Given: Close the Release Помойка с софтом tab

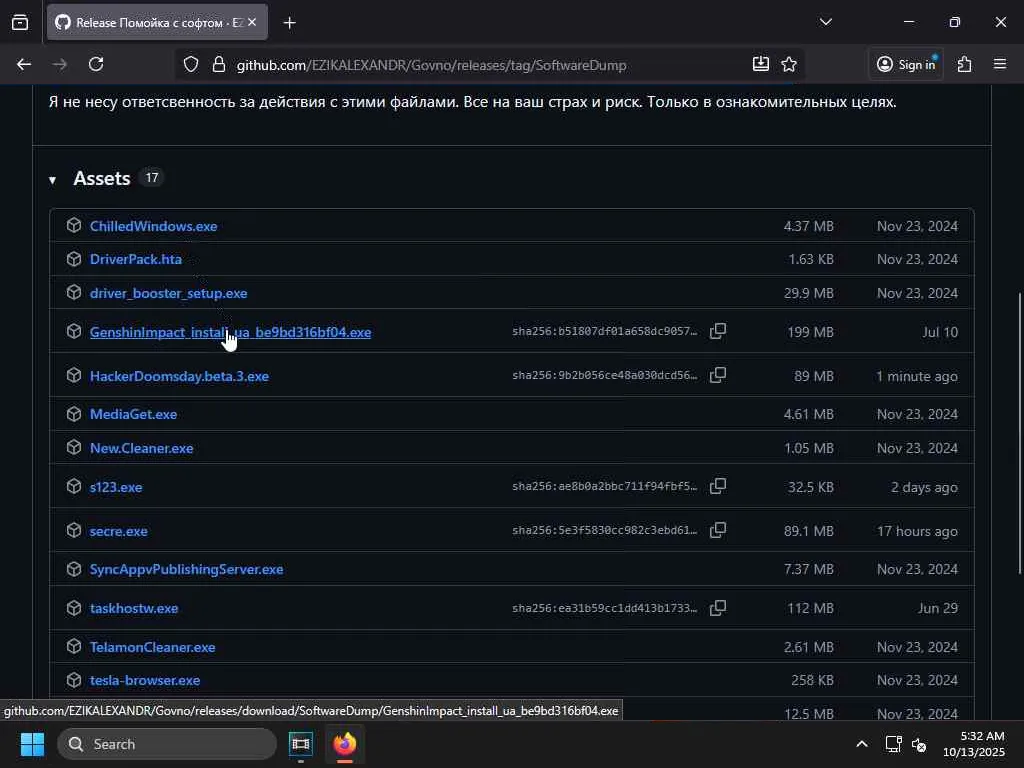Looking at the screenshot, I should point(252,22).
